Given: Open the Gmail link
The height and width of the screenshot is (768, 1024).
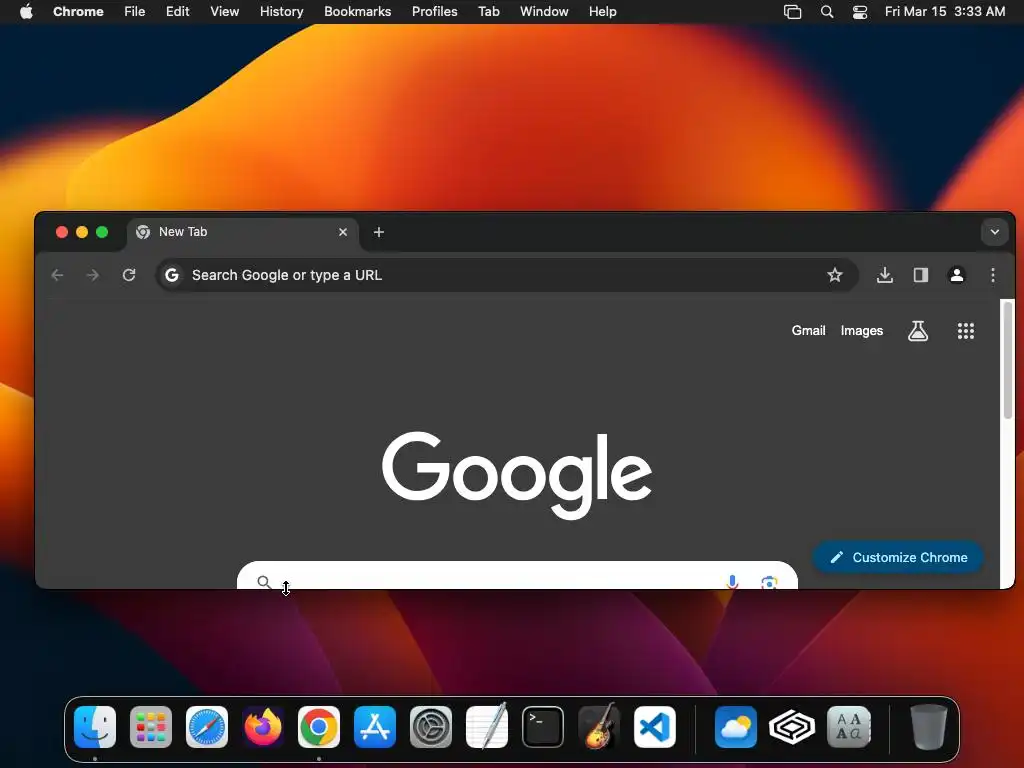Looking at the screenshot, I should 808,330.
